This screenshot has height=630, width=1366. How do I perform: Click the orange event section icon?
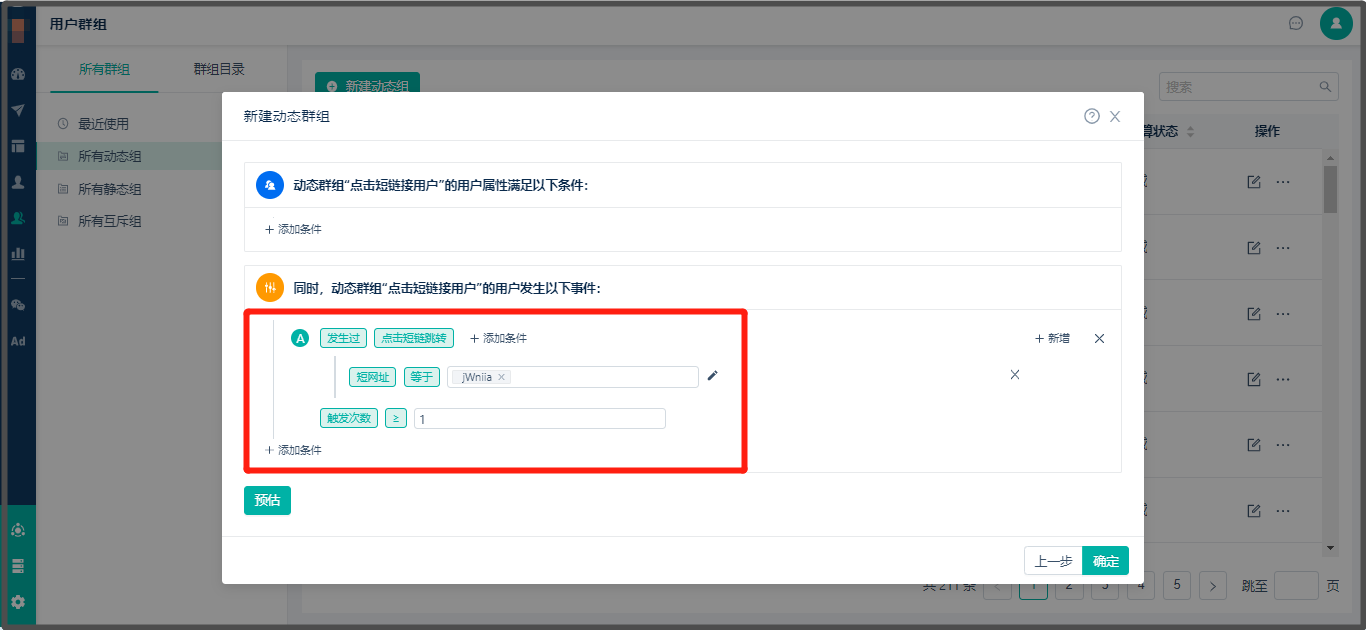coord(270,288)
